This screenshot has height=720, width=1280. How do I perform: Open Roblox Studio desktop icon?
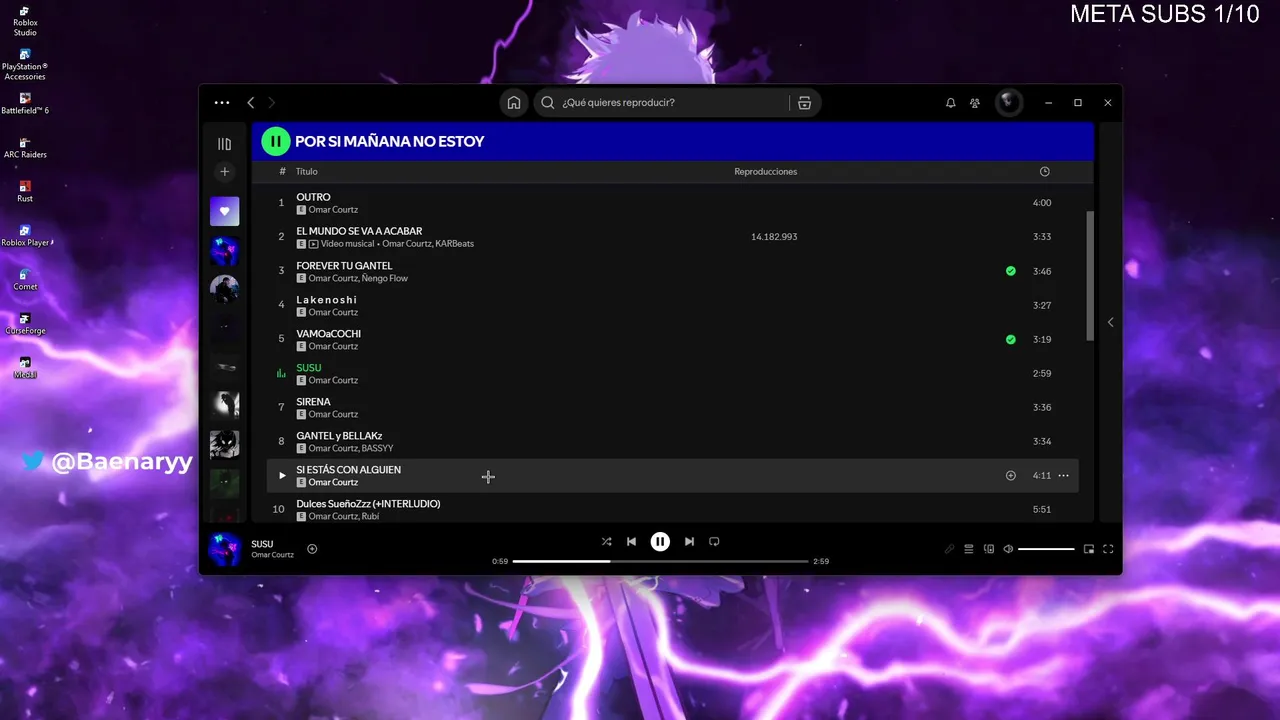tap(25, 21)
